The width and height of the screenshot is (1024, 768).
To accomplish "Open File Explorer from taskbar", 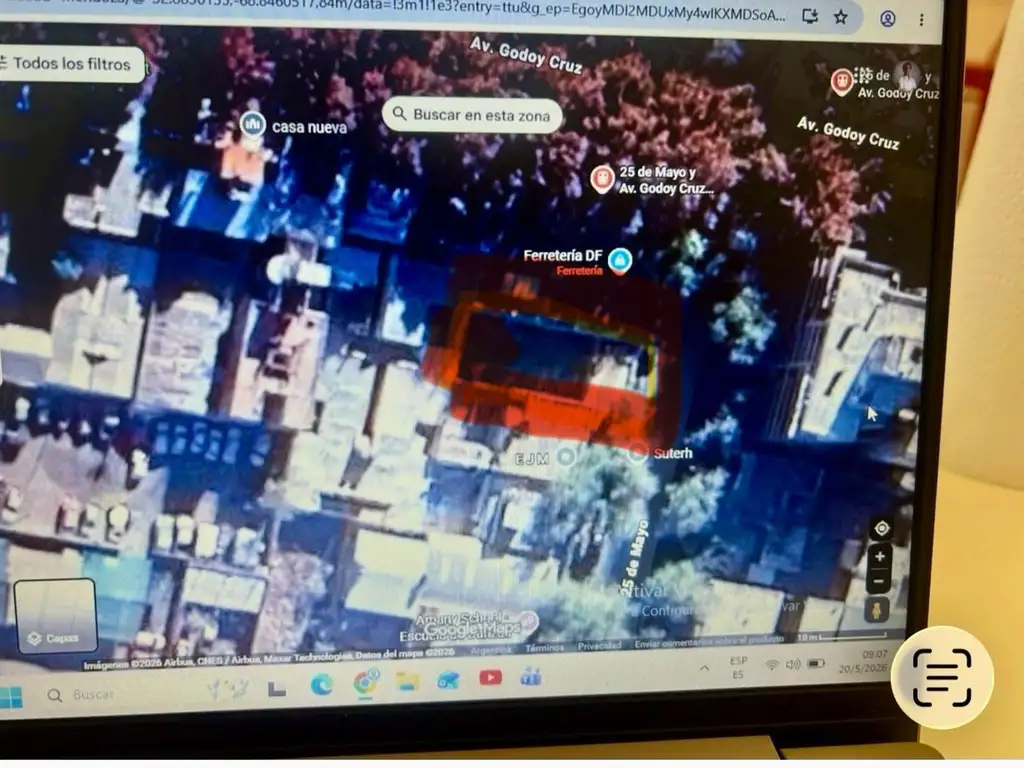I will 408,682.
